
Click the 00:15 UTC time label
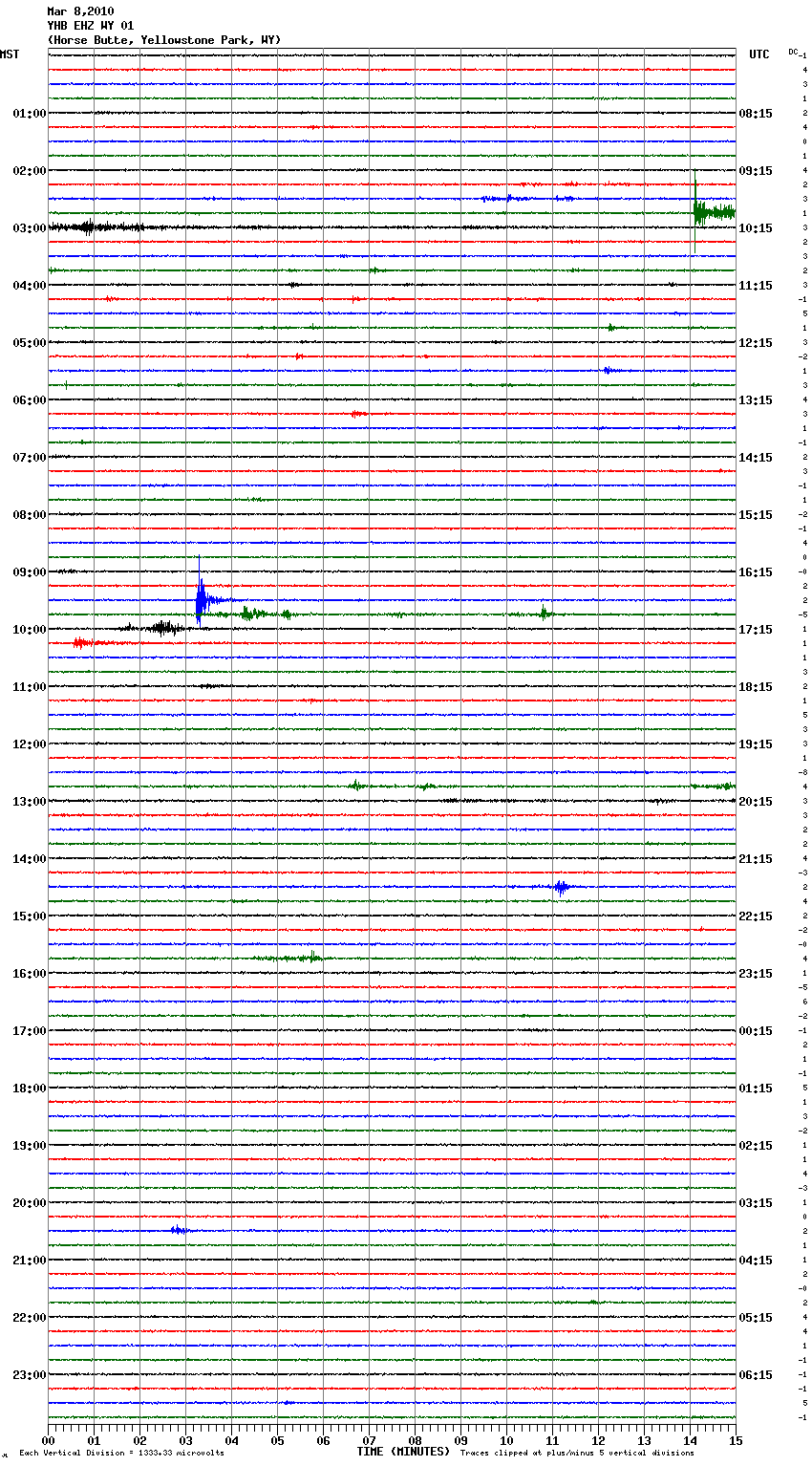click(x=756, y=1031)
